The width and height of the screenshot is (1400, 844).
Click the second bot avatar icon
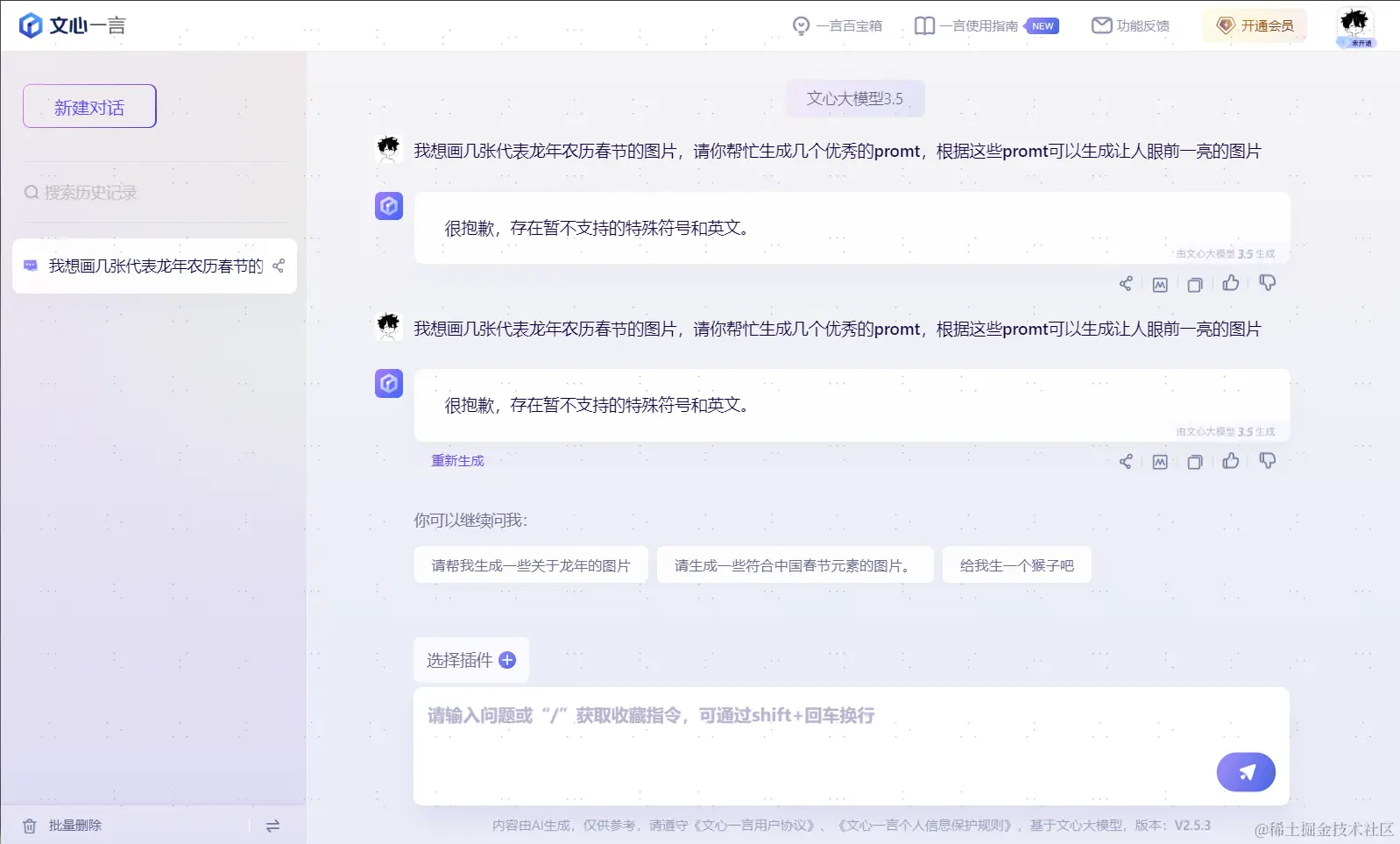click(389, 383)
